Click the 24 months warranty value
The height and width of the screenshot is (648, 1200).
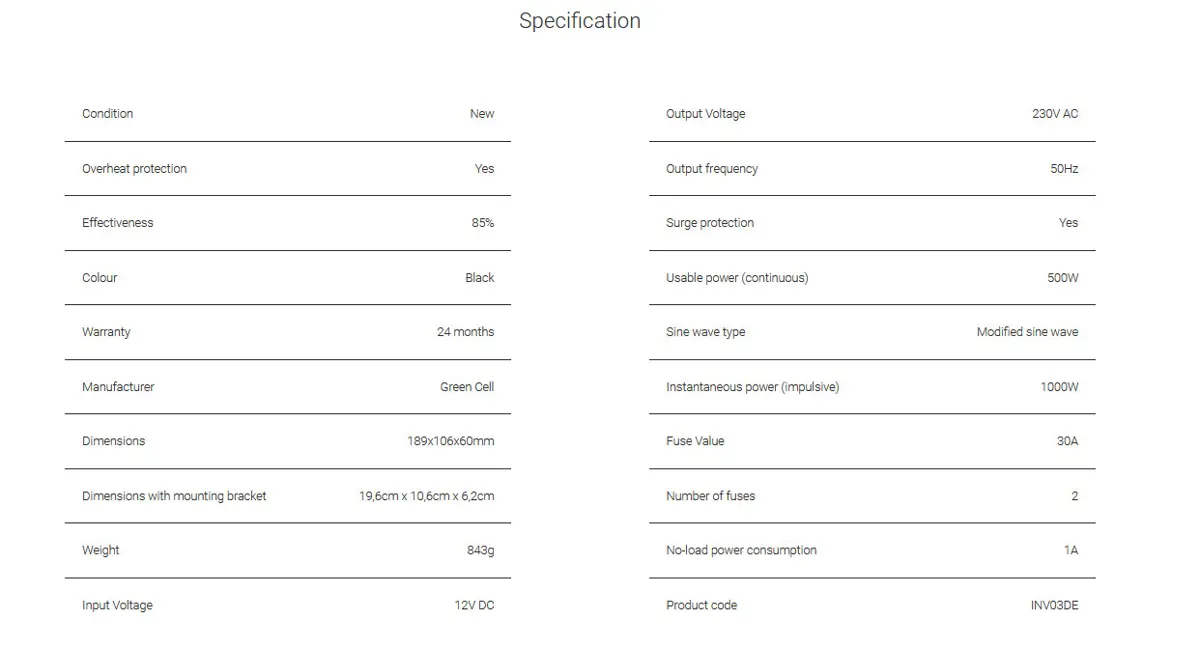coord(465,332)
